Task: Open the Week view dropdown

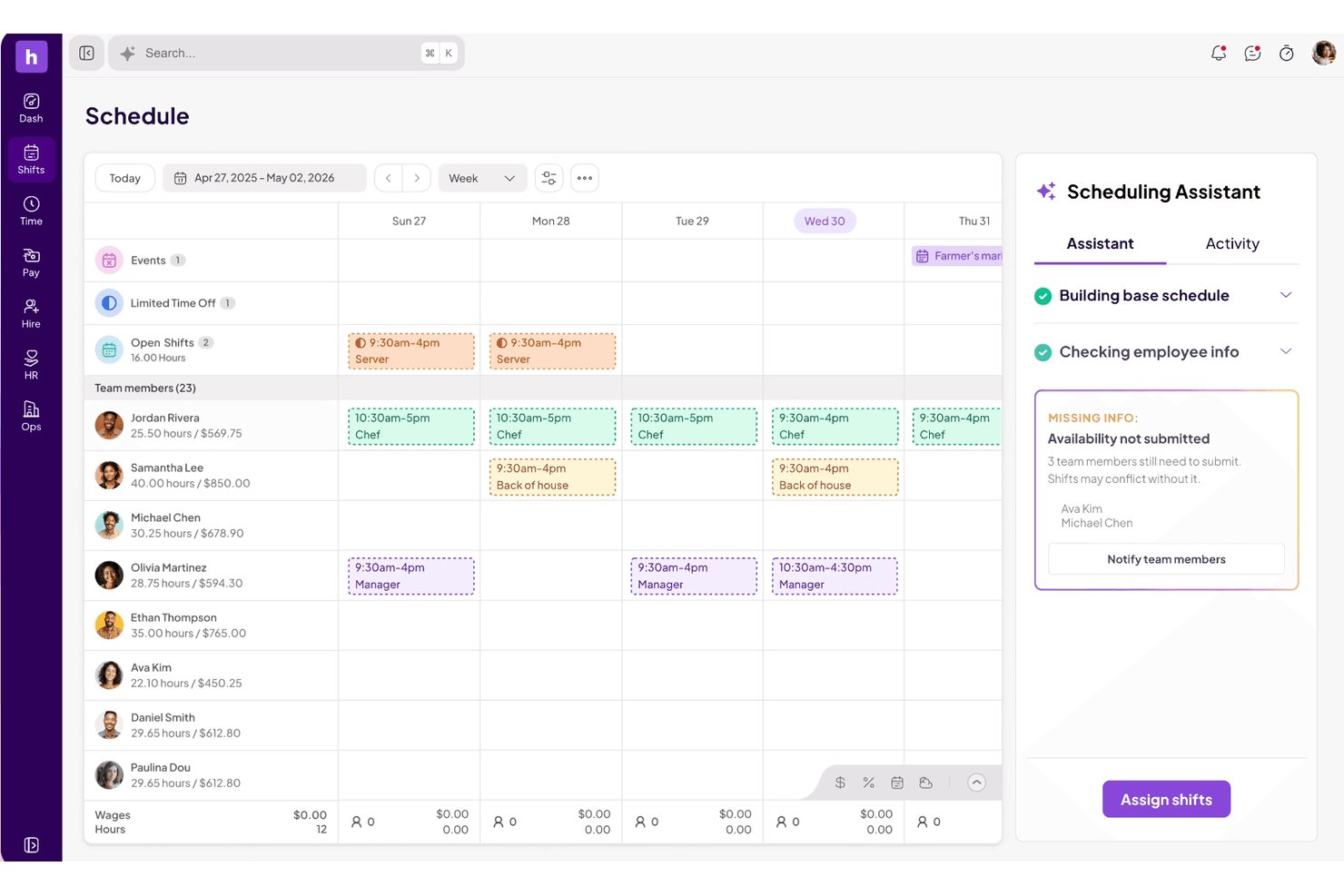Action: [x=482, y=178]
